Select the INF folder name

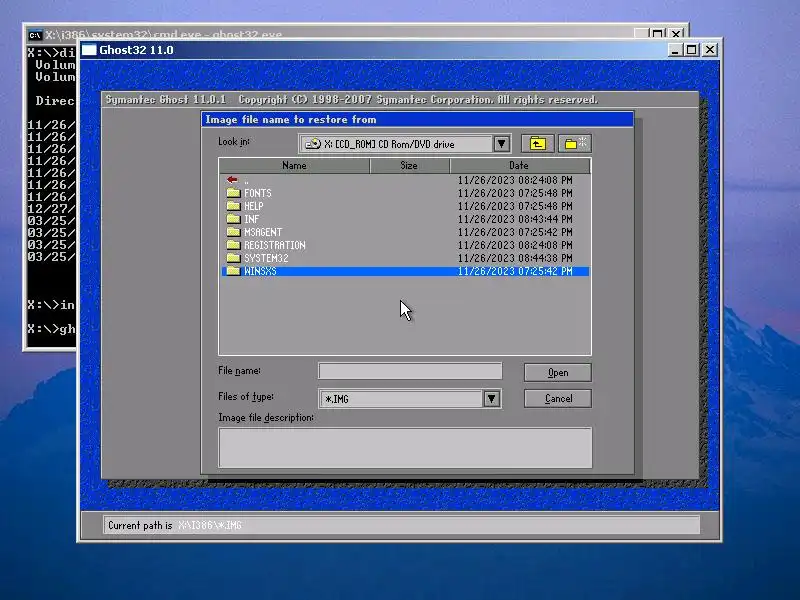(x=252, y=219)
